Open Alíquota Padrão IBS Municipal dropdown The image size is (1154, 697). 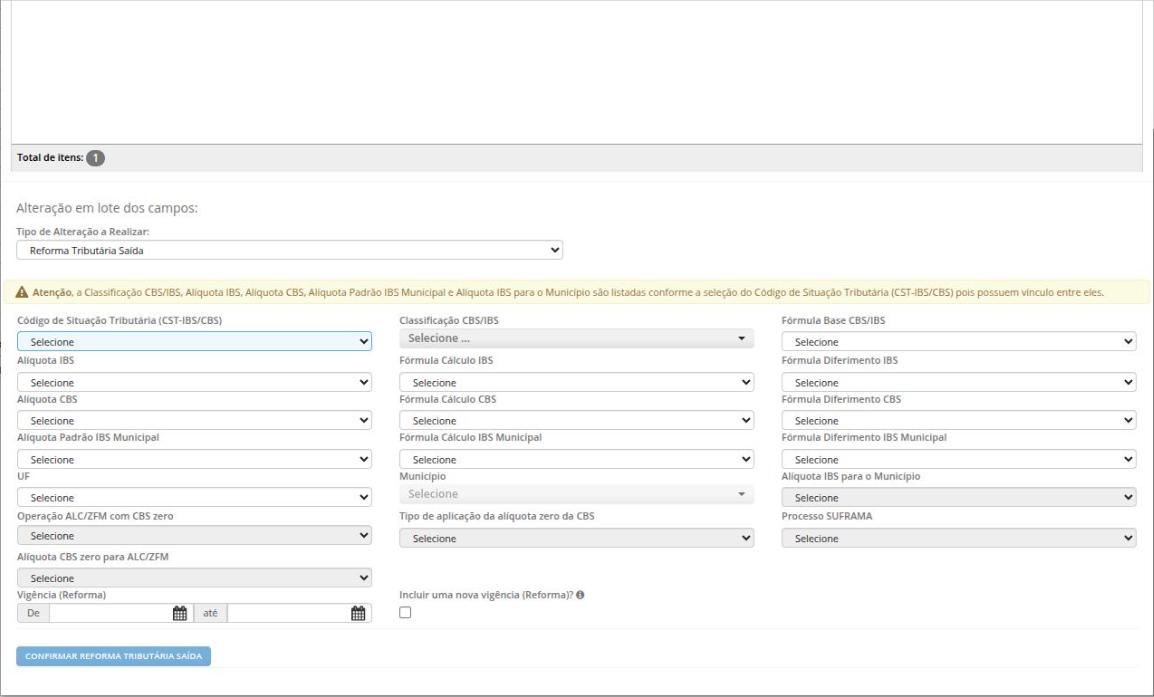tap(194, 459)
